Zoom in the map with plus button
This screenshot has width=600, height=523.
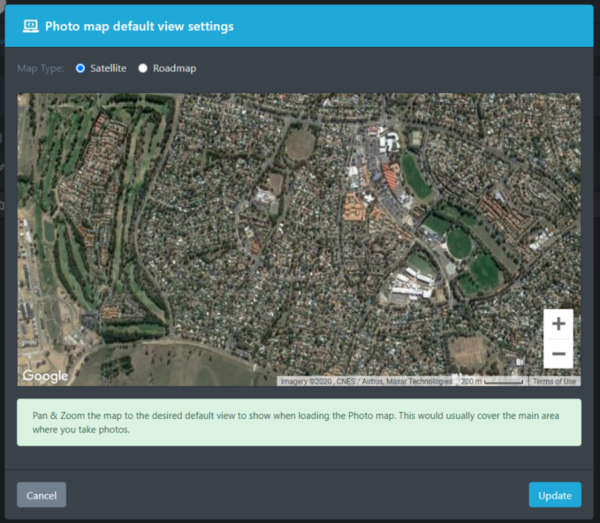click(x=558, y=324)
